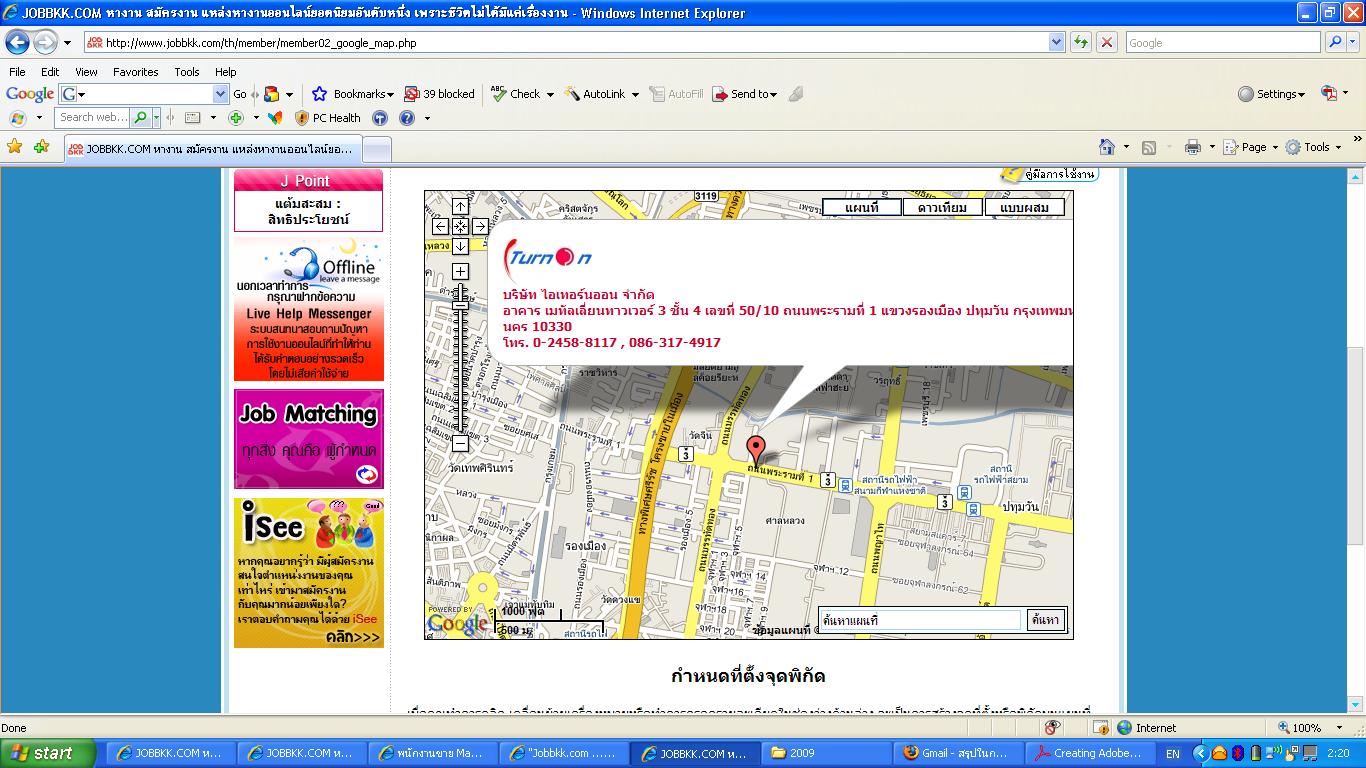This screenshot has height=768, width=1366.
Task: Click the Live Help Messenger Offline banner
Action: [309, 309]
